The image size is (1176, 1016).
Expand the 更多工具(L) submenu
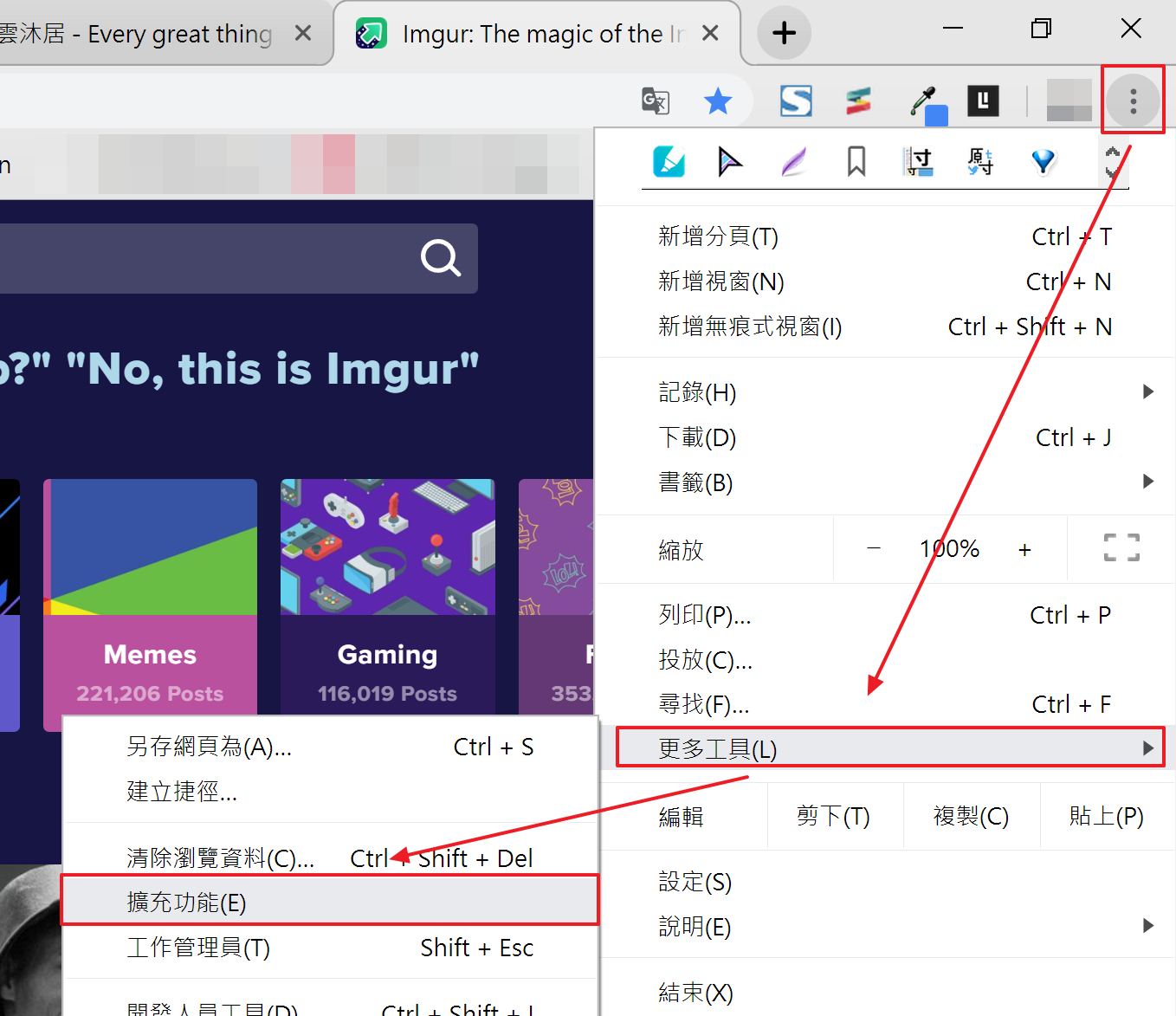(x=885, y=748)
